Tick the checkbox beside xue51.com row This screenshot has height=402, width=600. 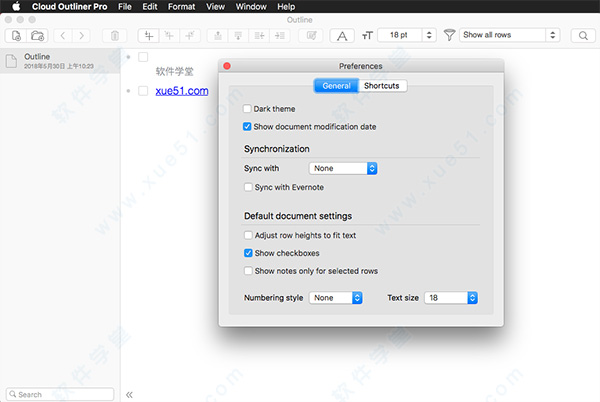click(x=143, y=91)
